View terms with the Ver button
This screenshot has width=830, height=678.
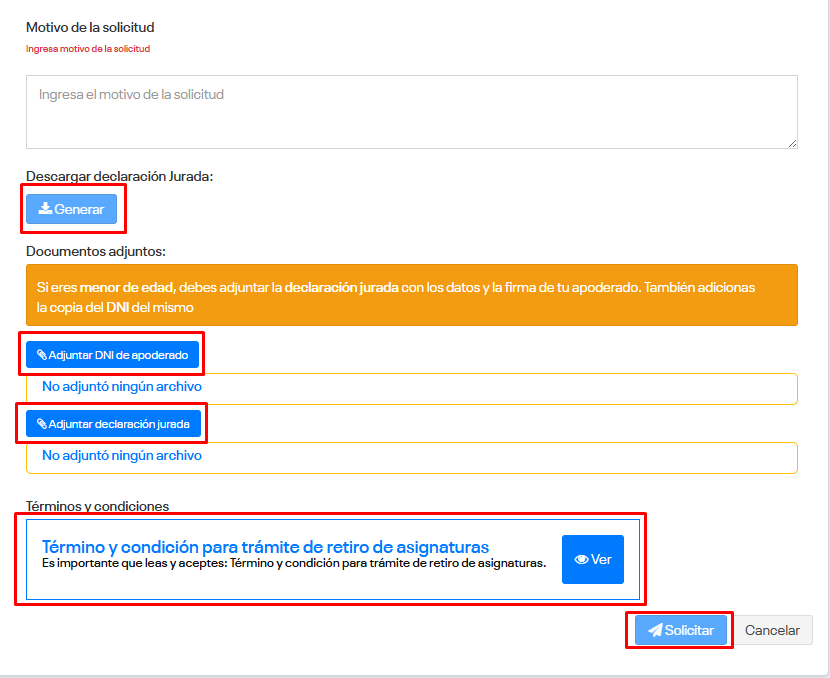(x=592, y=560)
